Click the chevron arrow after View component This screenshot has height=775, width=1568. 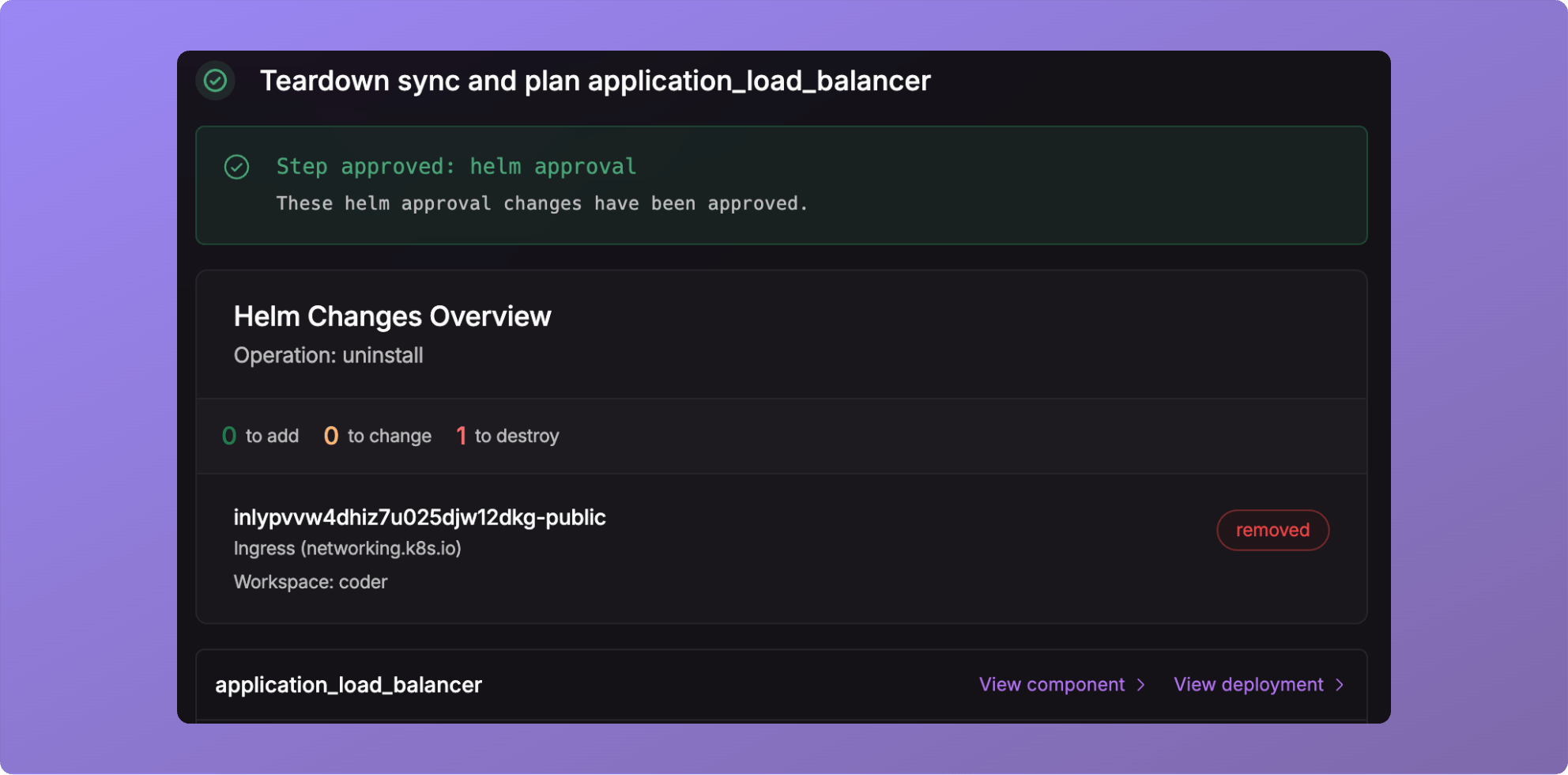[x=1140, y=685]
